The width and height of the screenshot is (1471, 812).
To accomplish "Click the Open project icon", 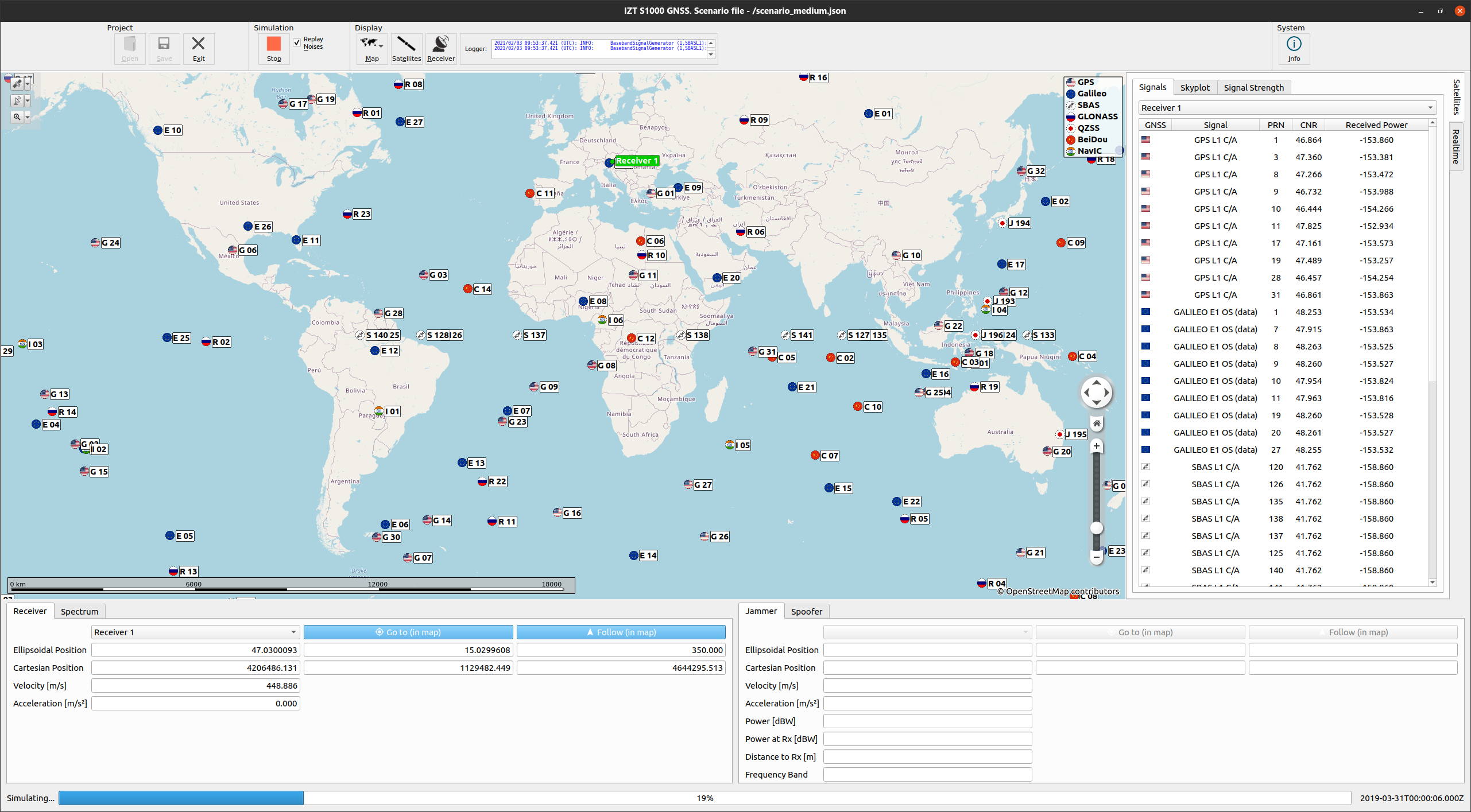I will tap(130, 49).
